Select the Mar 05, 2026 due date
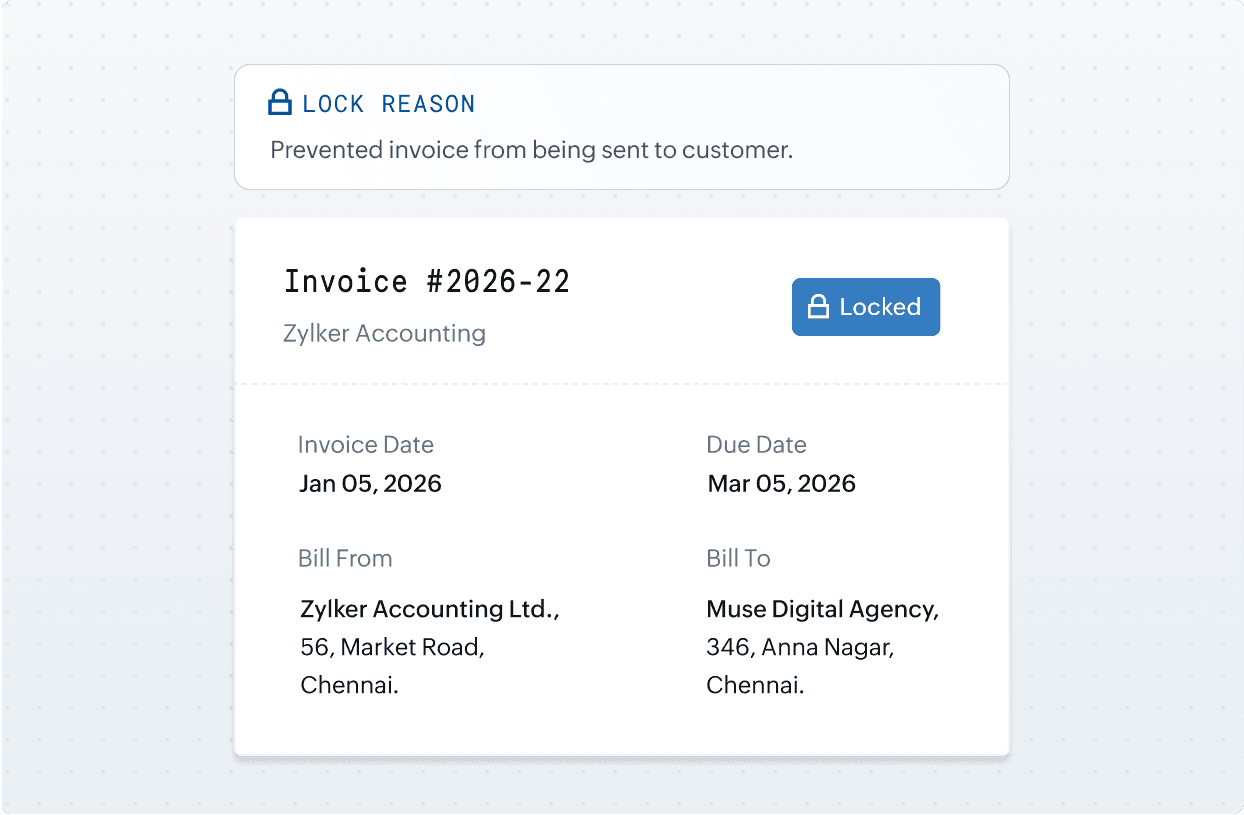 tap(781, 484)
